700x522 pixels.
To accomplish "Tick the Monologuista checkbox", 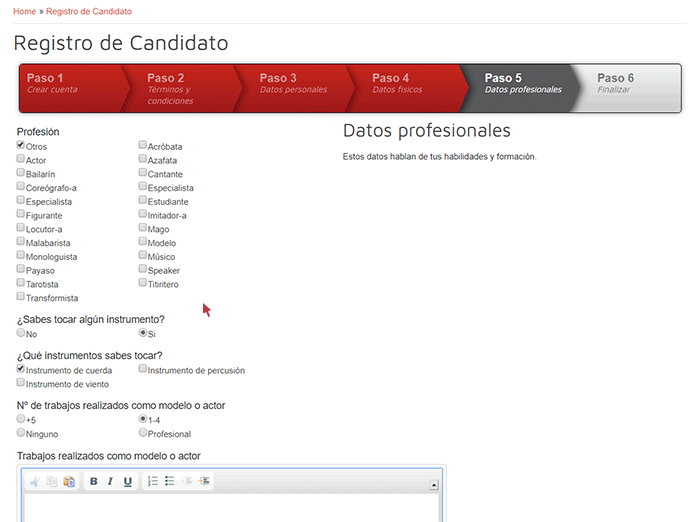I will (21, 255).
